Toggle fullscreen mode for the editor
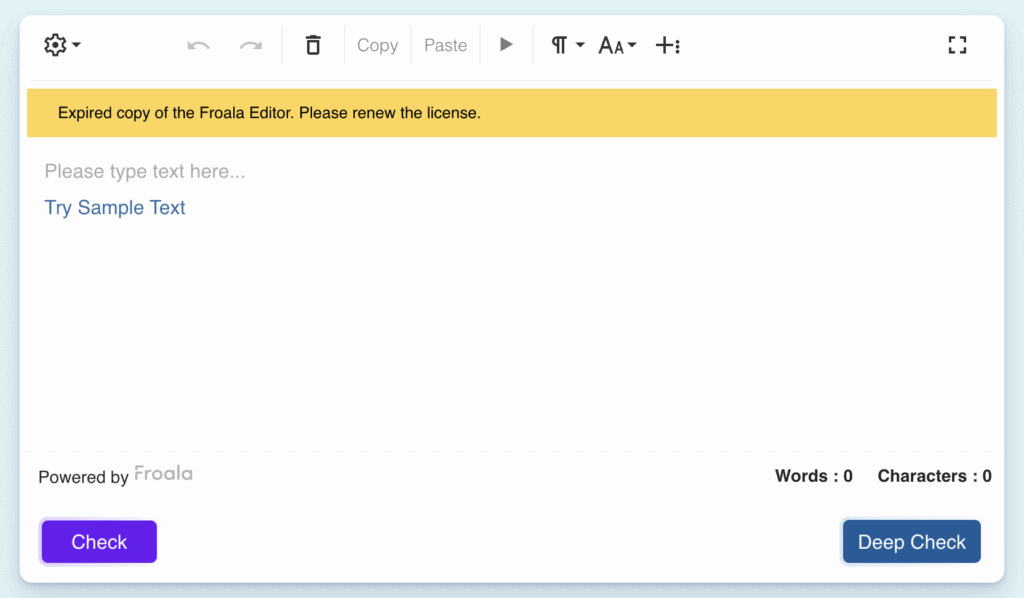 tap(957, 45)
